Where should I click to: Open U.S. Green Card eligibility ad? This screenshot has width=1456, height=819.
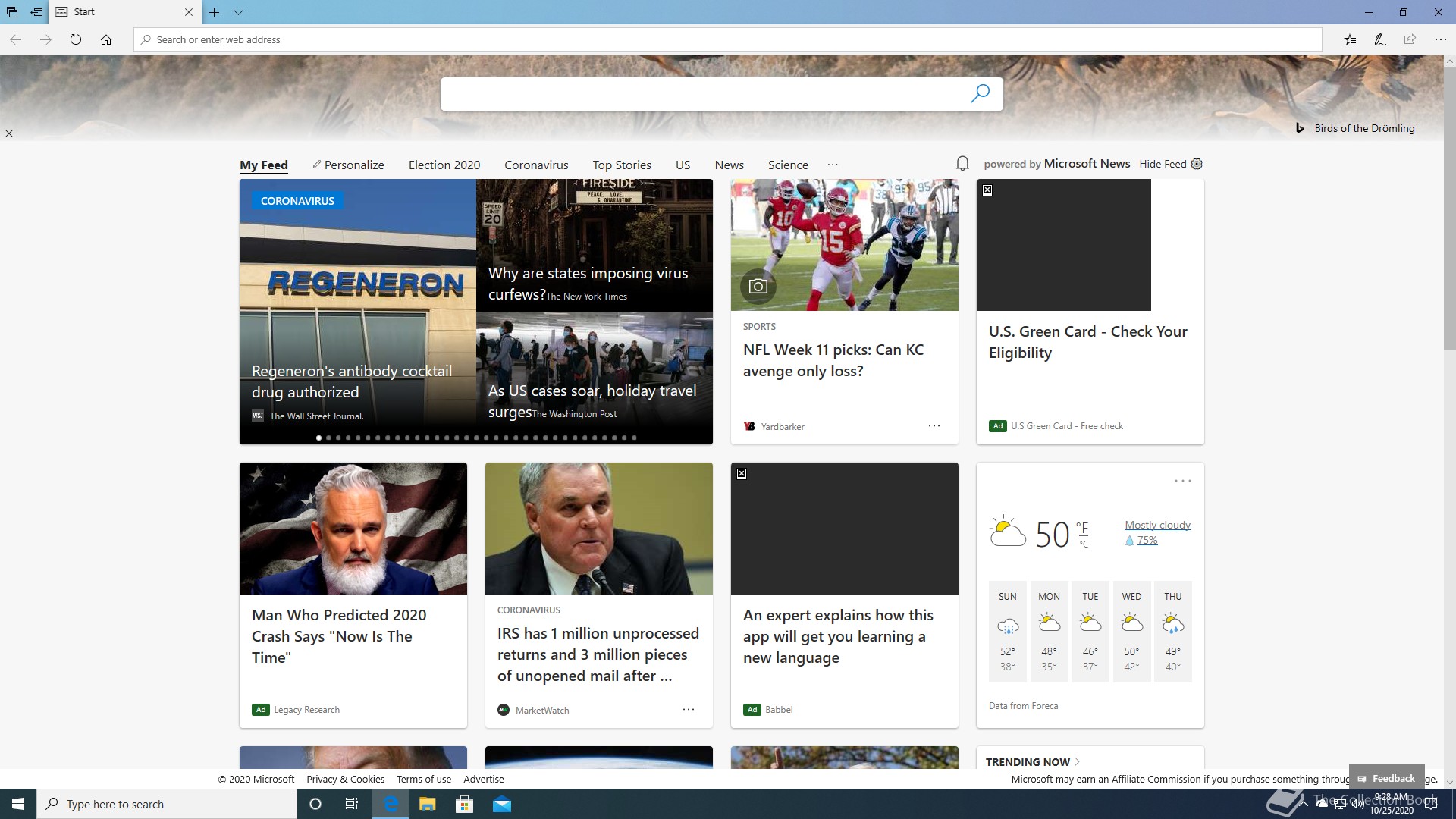coord(1088,342)
